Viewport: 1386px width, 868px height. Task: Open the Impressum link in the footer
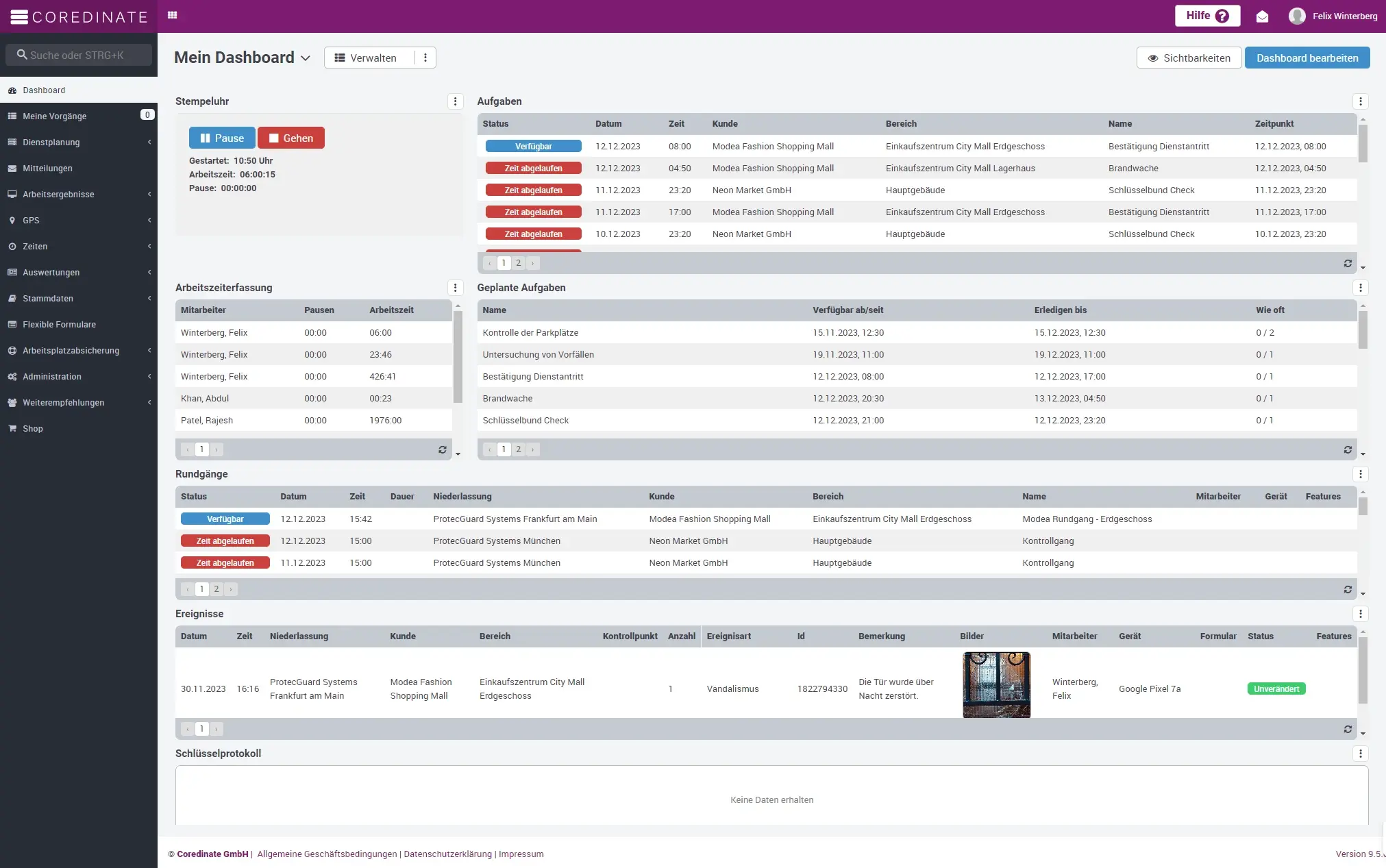tap(521, 854)
